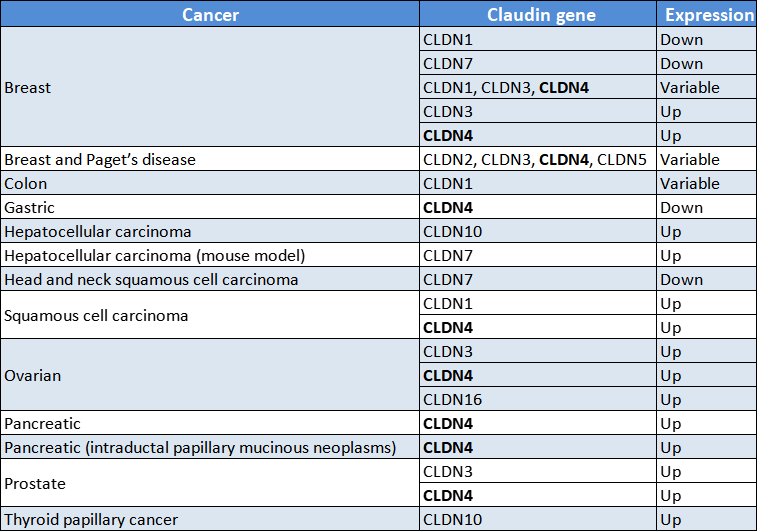
Task: Click the Prostate cancer cell
Action: [35, 484]
